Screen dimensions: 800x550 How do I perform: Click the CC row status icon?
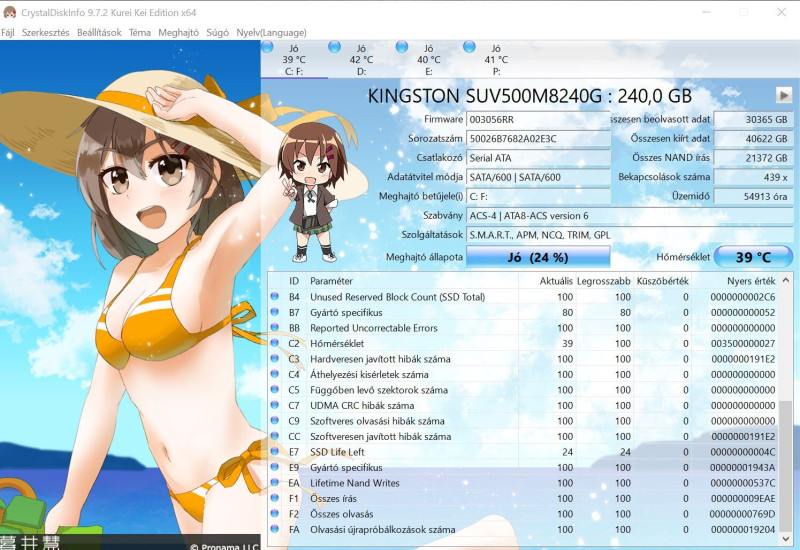click(274, 436)
